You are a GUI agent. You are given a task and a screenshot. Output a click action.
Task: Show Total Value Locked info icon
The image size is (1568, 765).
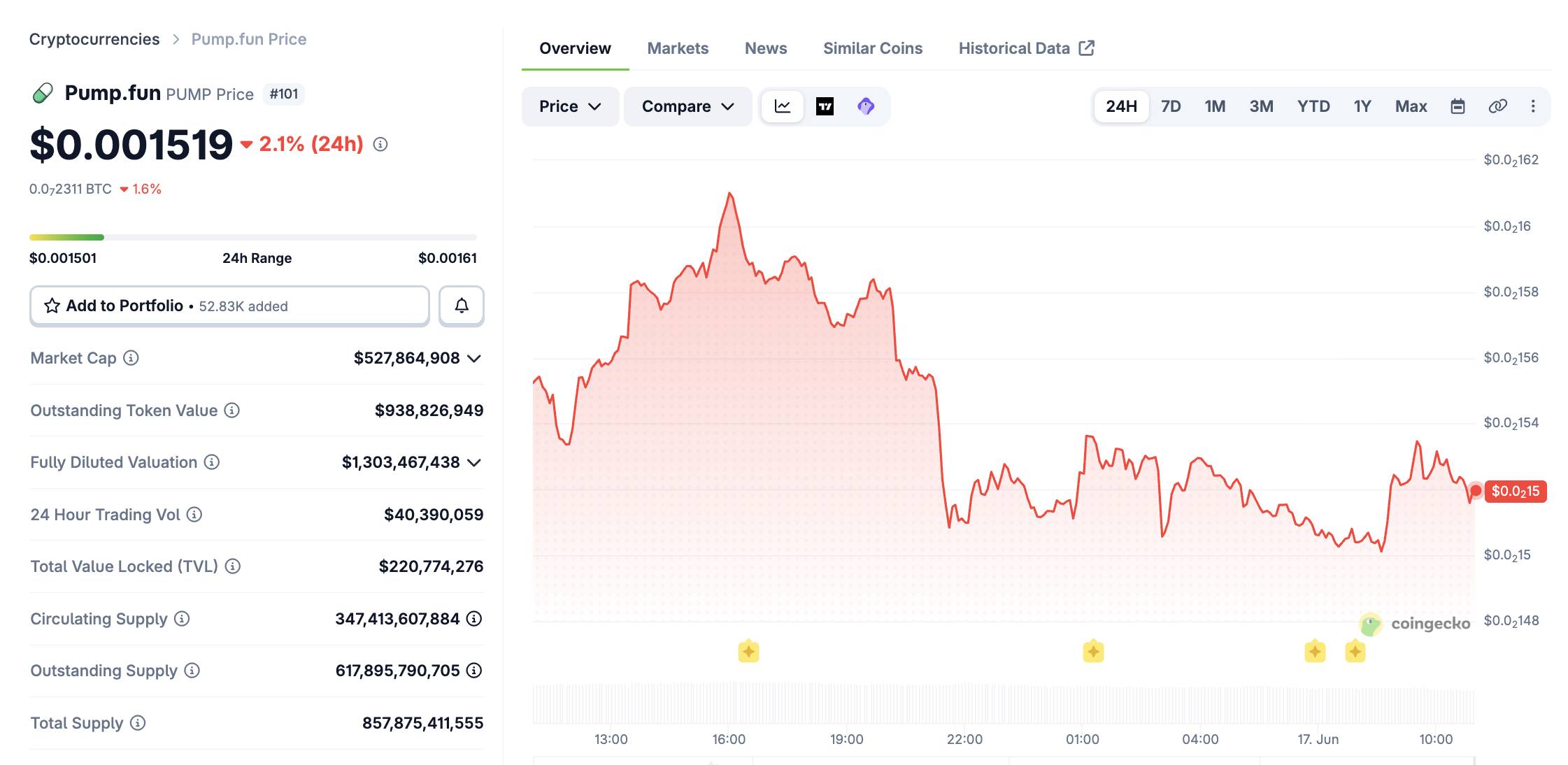[233, 566]
